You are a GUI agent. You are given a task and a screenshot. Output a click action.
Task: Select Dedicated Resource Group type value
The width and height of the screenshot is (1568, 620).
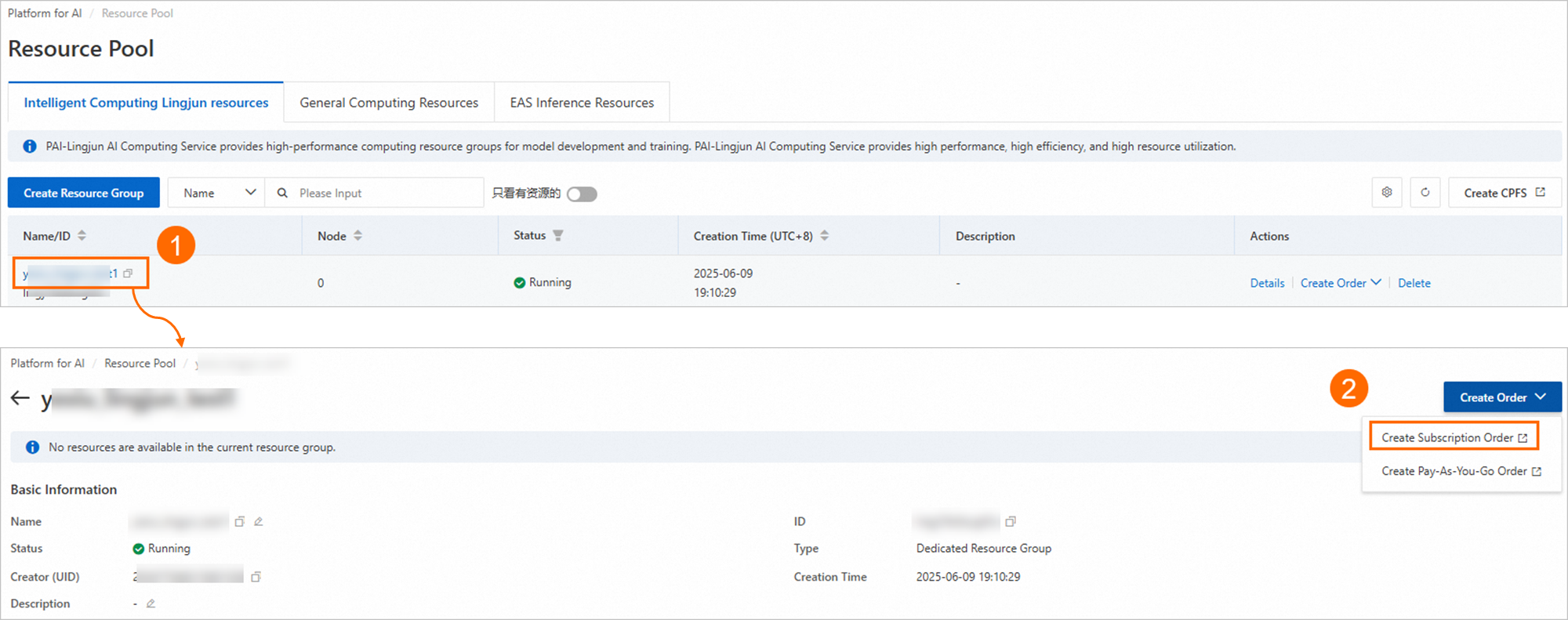click(984, 549)
